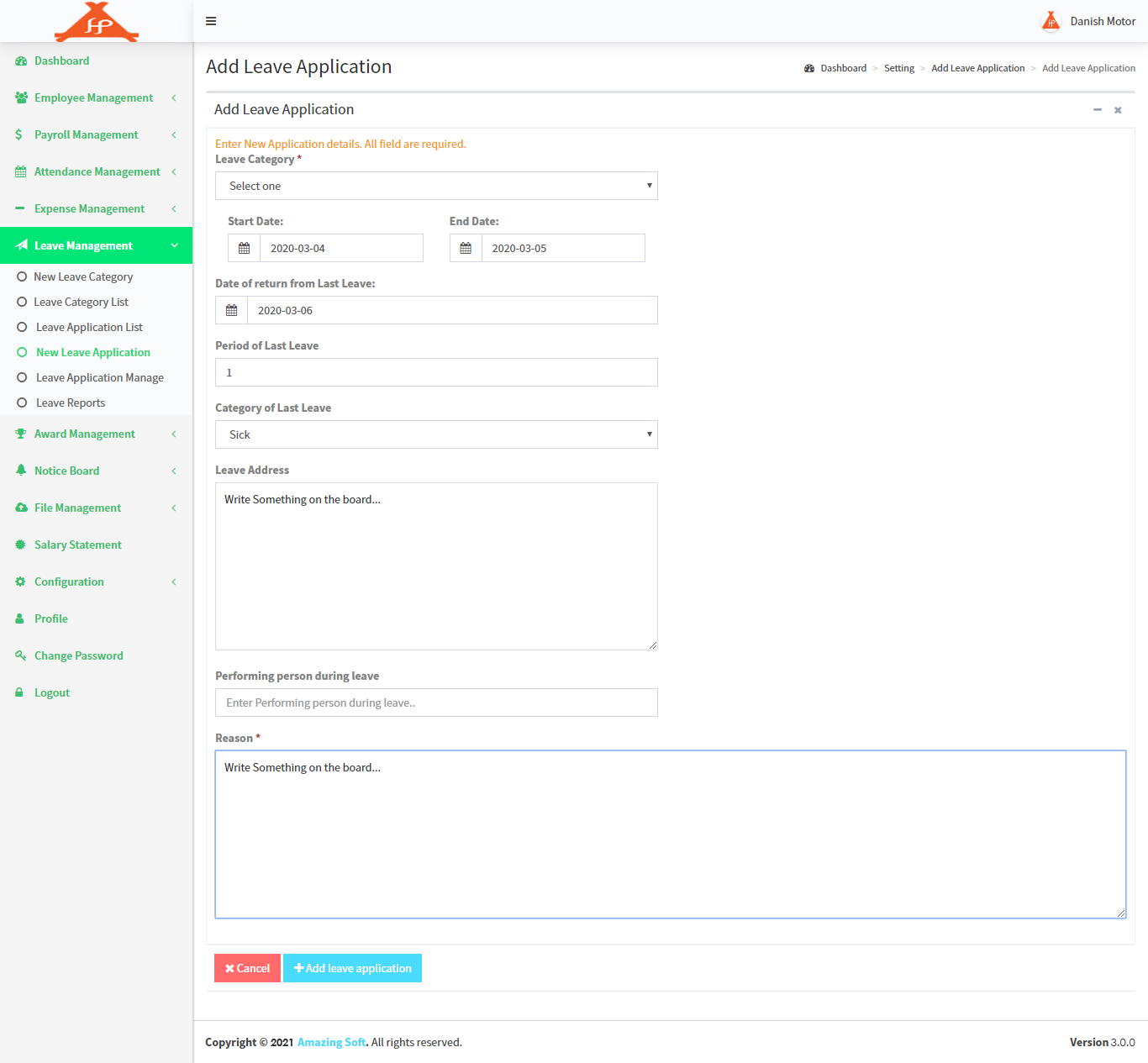
Task: Open Attendance Management in sidebar
Action: [x=96, y=172]
